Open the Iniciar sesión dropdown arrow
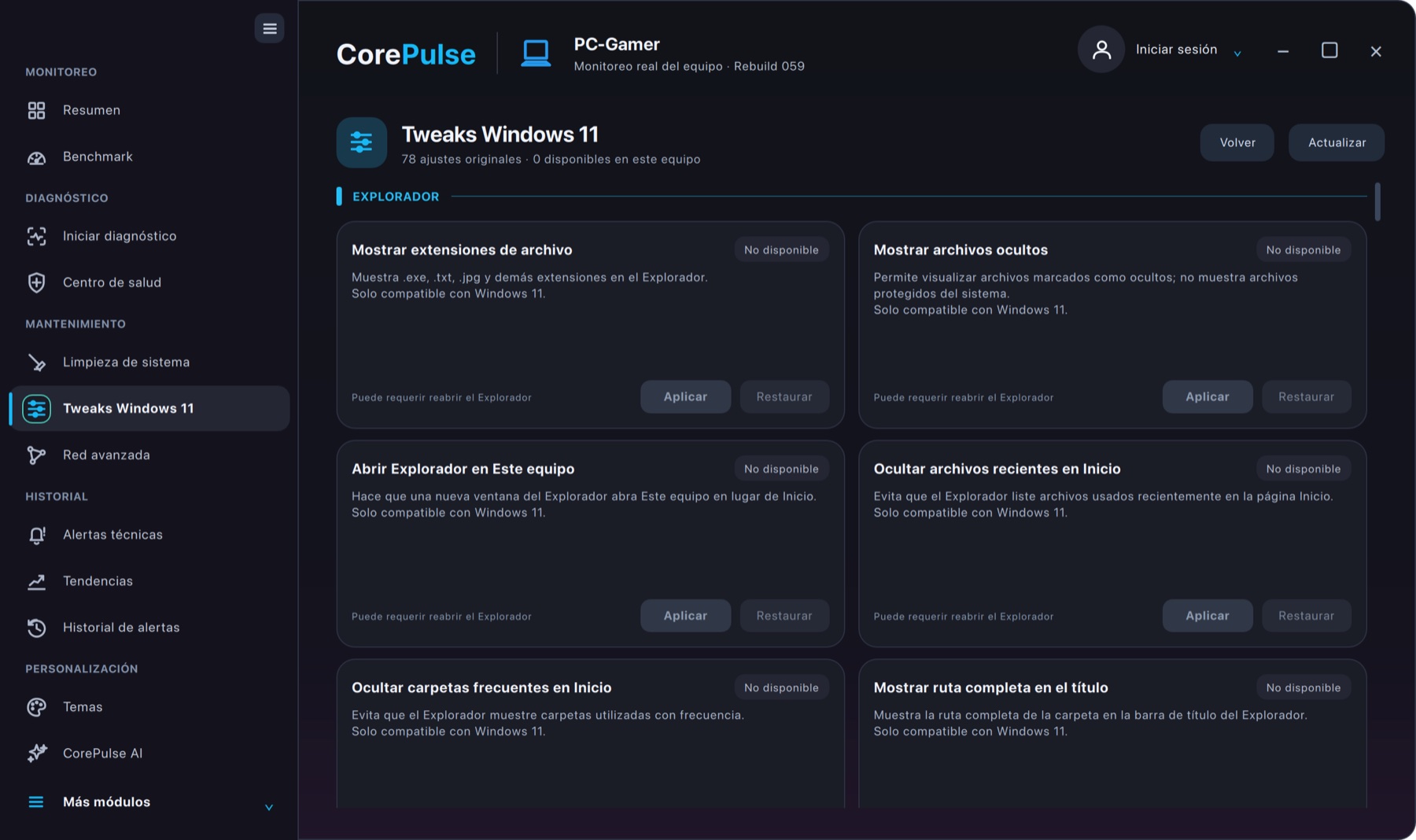 1237,53
